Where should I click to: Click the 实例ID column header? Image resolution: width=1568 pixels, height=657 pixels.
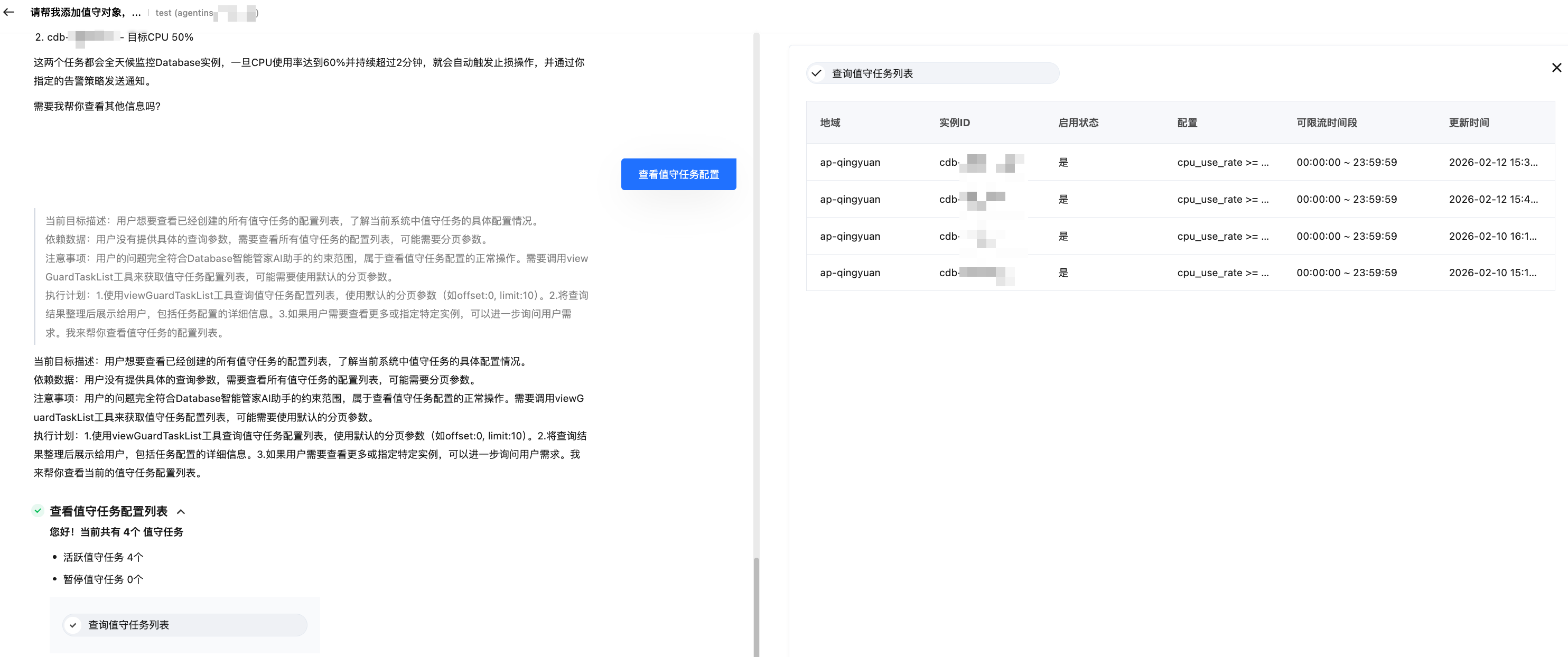pos(954,123)
